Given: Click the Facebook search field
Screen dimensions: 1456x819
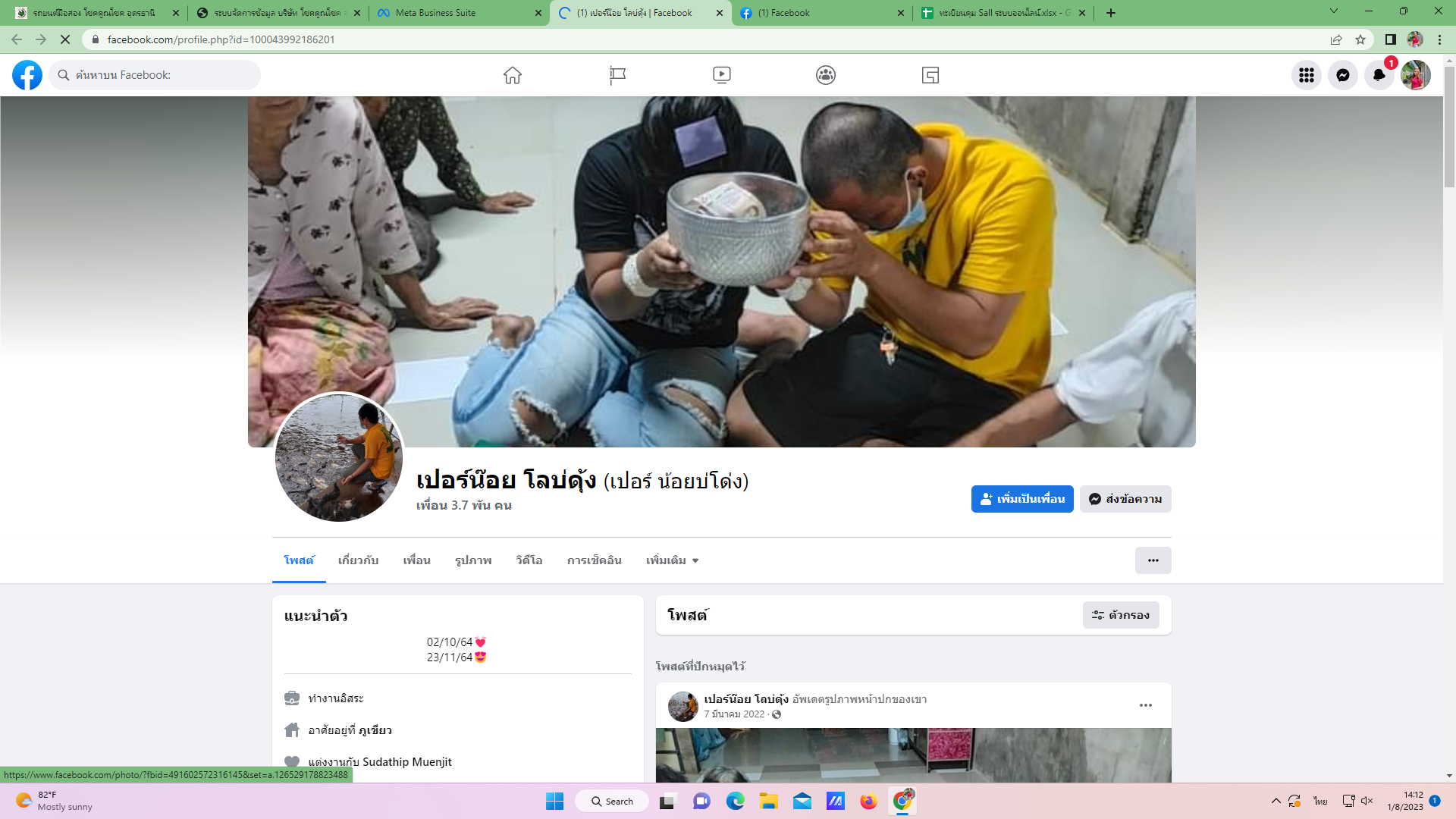Looking at the screenshot, I should tap(159, 75).
